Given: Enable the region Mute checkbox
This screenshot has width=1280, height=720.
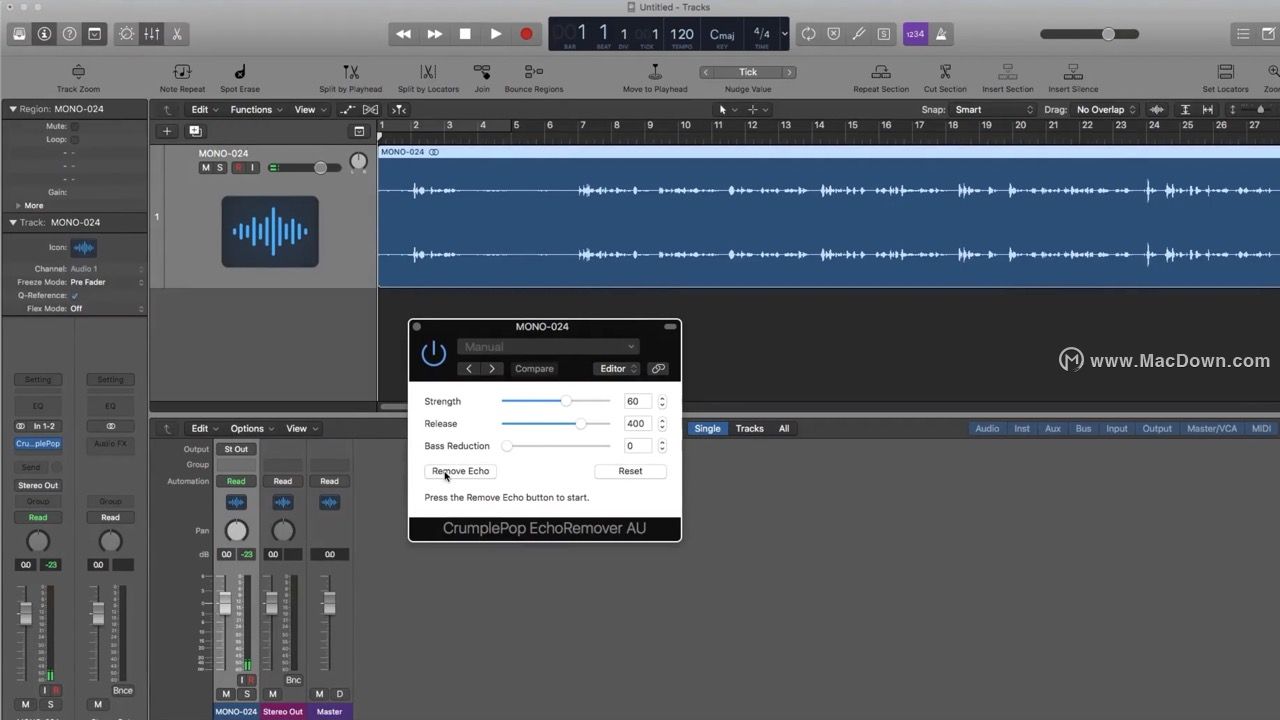Looking at the screenshot, I should point(75,127).
